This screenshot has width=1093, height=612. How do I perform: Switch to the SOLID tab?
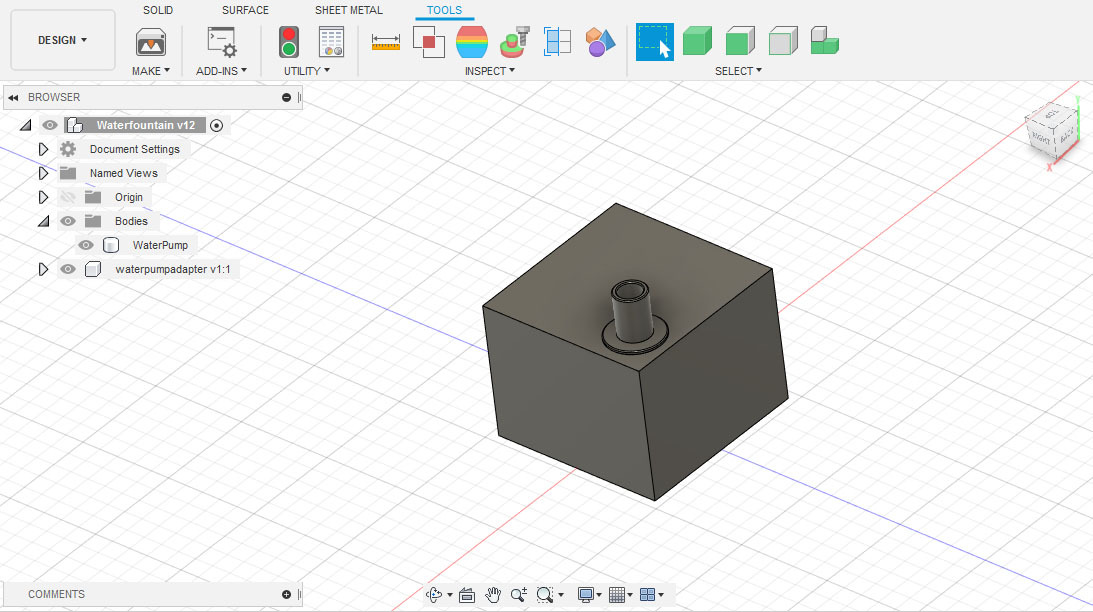158,10
